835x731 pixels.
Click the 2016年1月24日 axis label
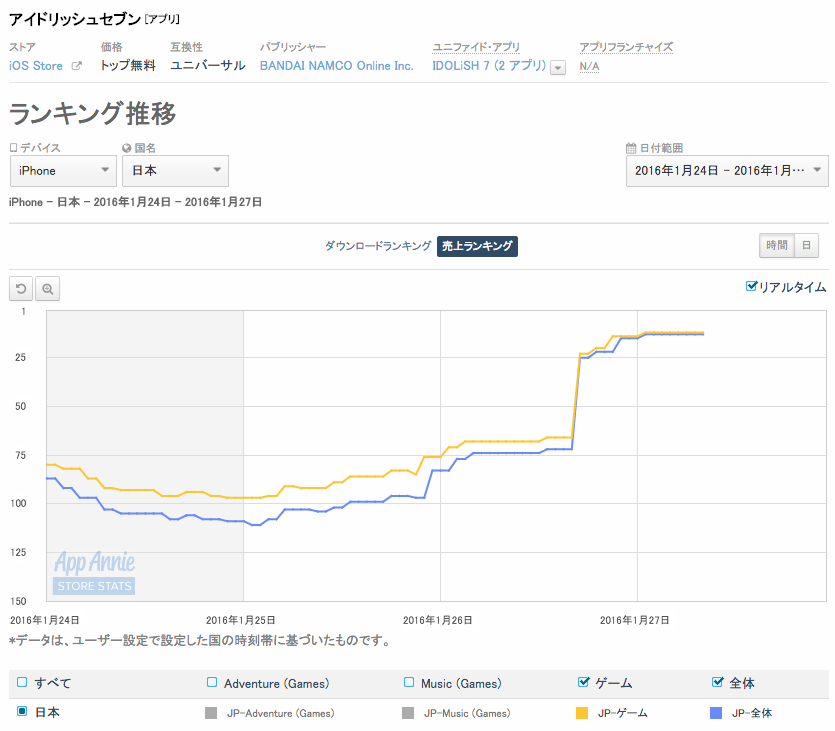tap(45, 620)
